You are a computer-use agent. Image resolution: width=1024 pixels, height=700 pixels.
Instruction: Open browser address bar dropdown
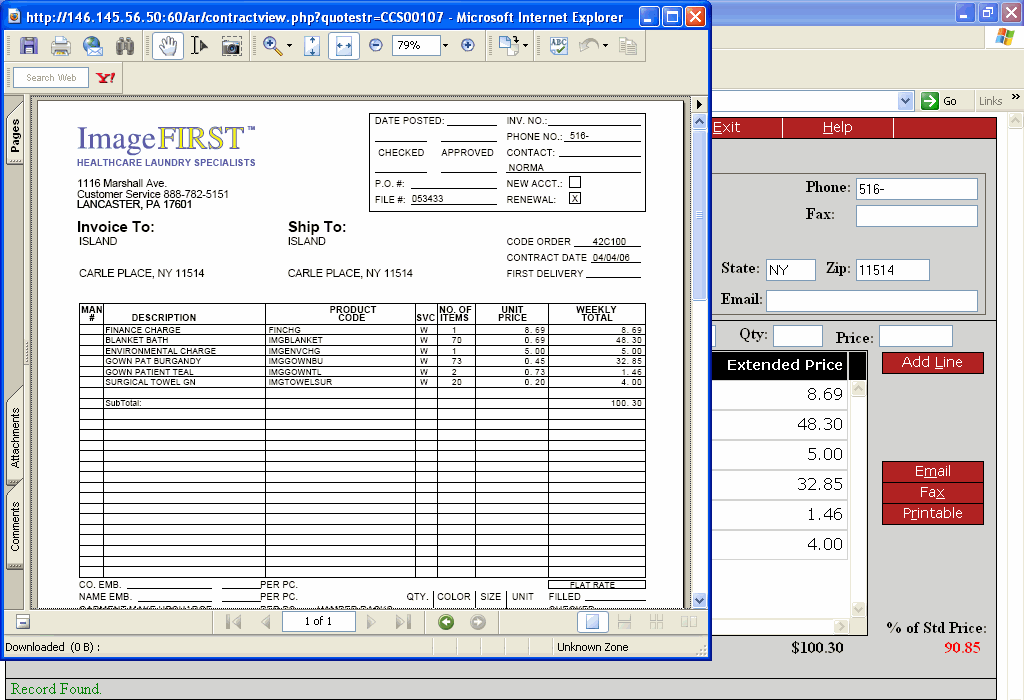(905, 101)
